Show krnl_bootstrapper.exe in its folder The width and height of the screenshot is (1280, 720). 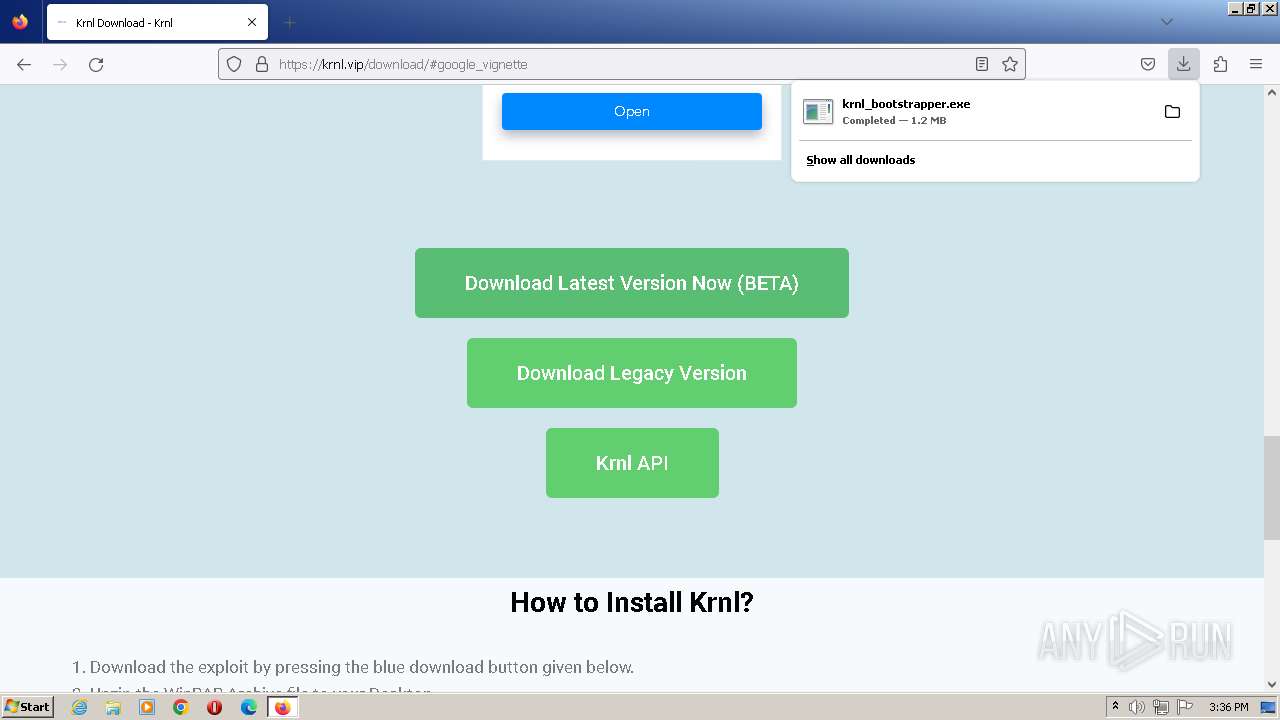(x=1172, y=111)
